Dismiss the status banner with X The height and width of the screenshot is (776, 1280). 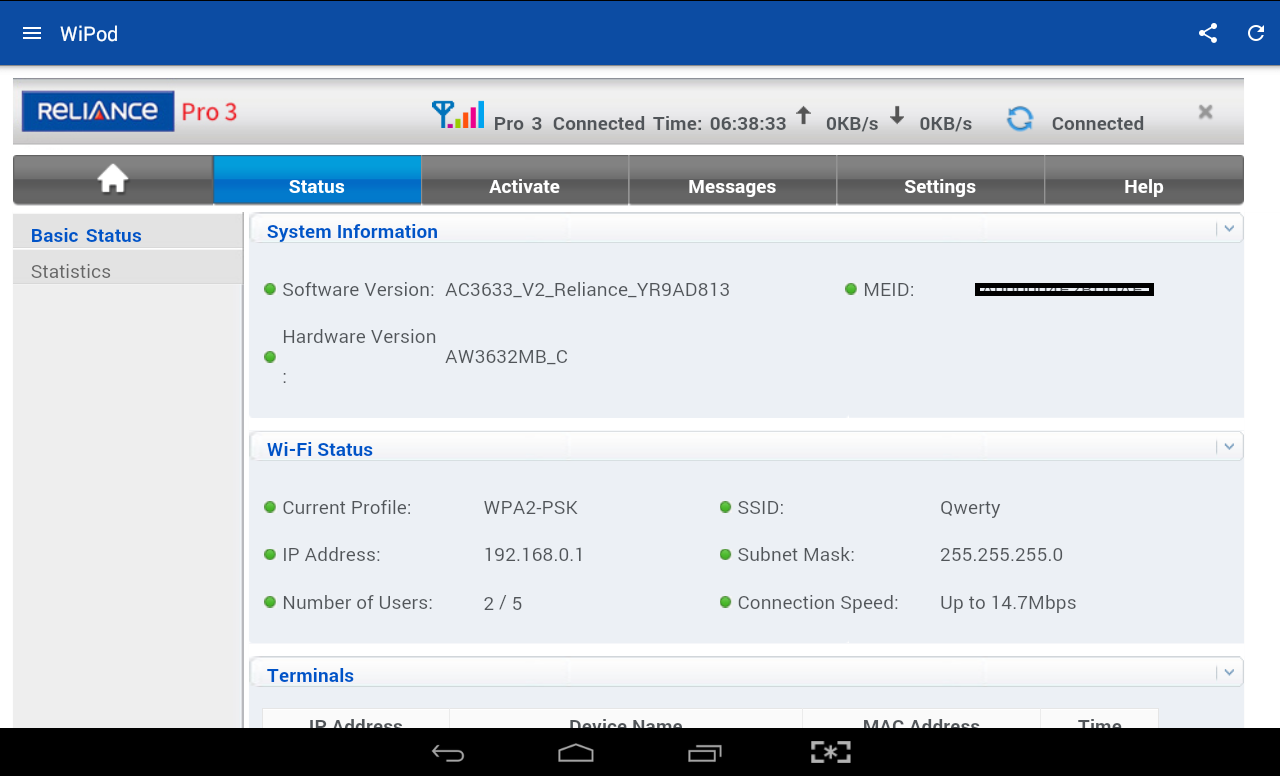click(1206, 112)
